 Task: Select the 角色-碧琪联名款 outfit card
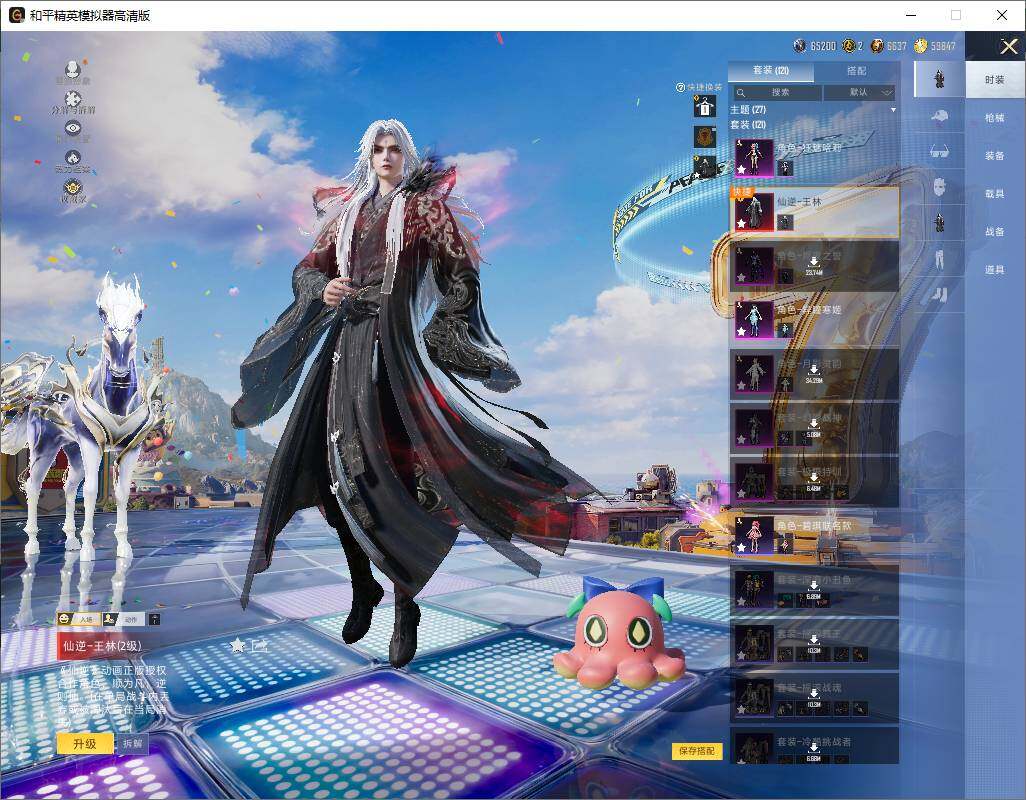click(x=815, y=535)
